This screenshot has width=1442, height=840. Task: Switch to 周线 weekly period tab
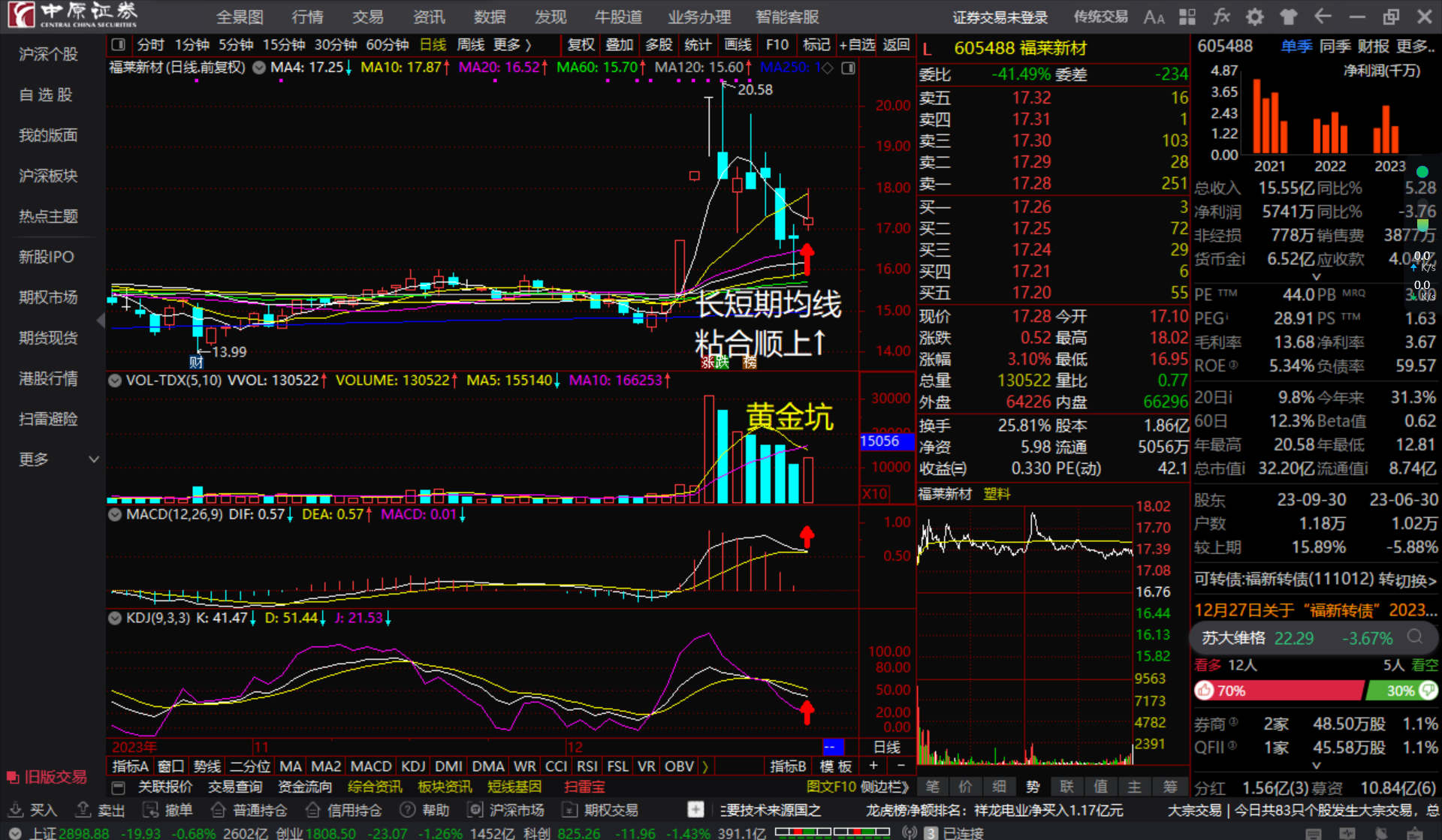pos(471,45)
